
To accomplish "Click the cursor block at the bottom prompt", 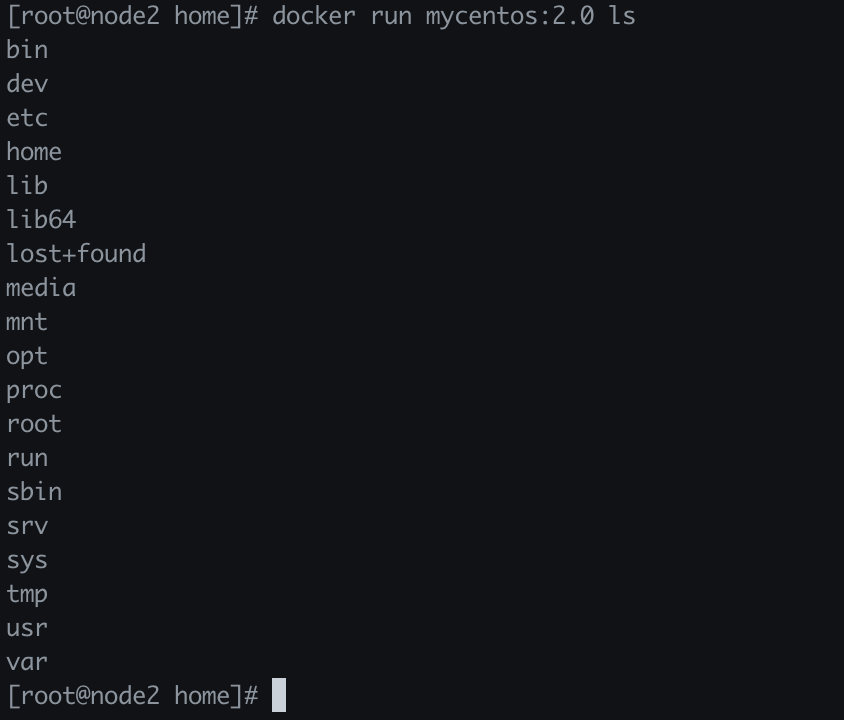I will click(x=279, y=695).
